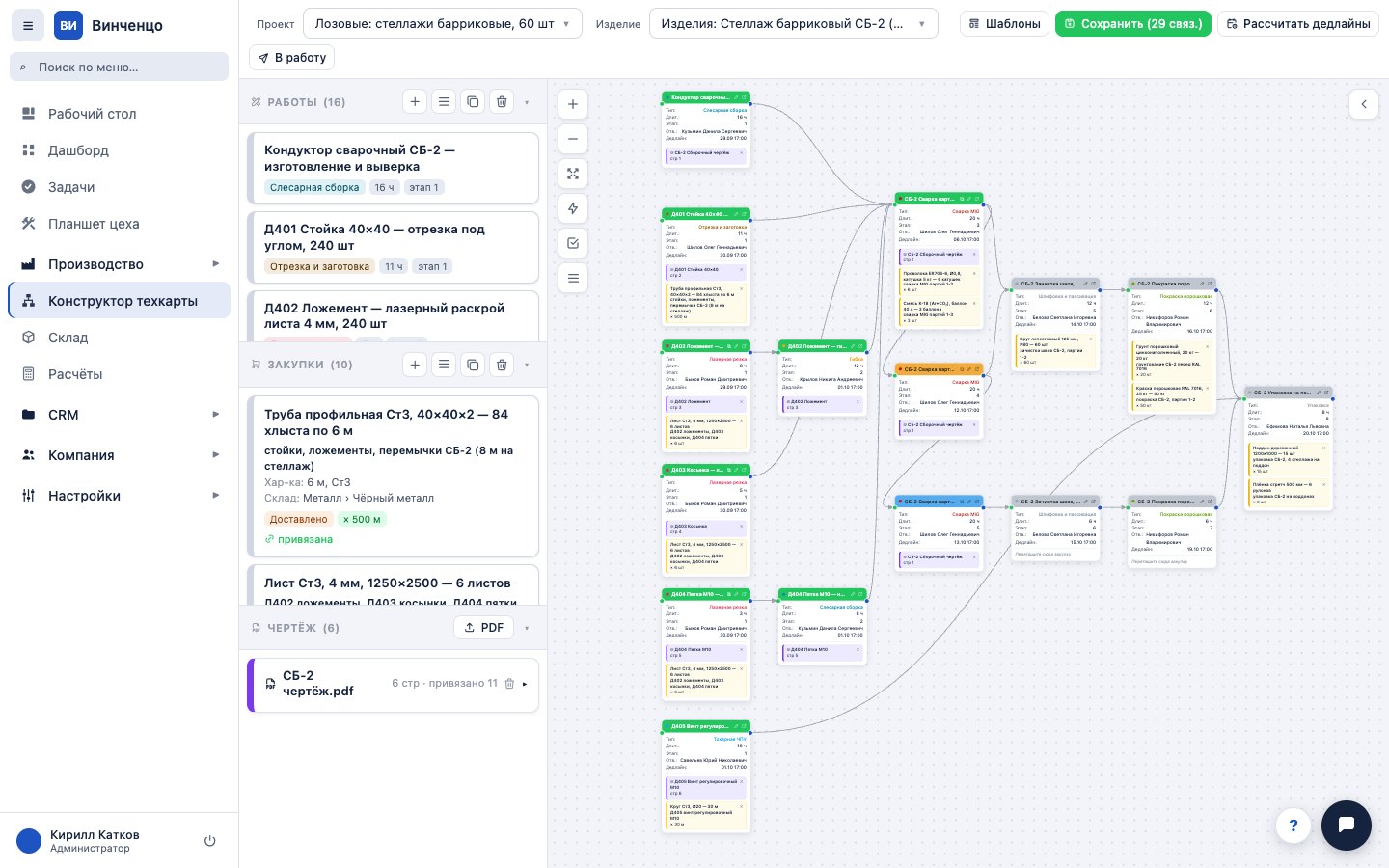Focus the Поиск по меню field
Screen dimensions: 1389x868
click(119, 67)
